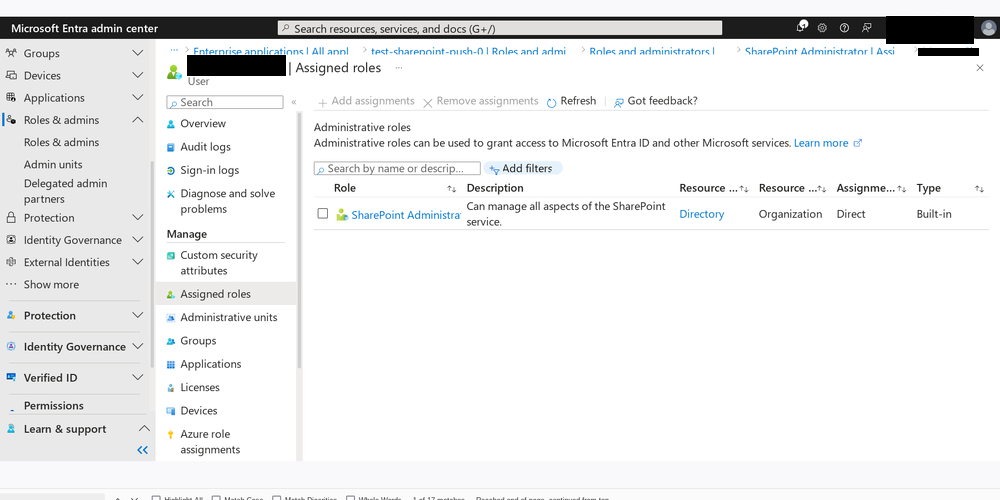Click Show more in left navigation
1000x500 pixels.
(x=51, y=284)
